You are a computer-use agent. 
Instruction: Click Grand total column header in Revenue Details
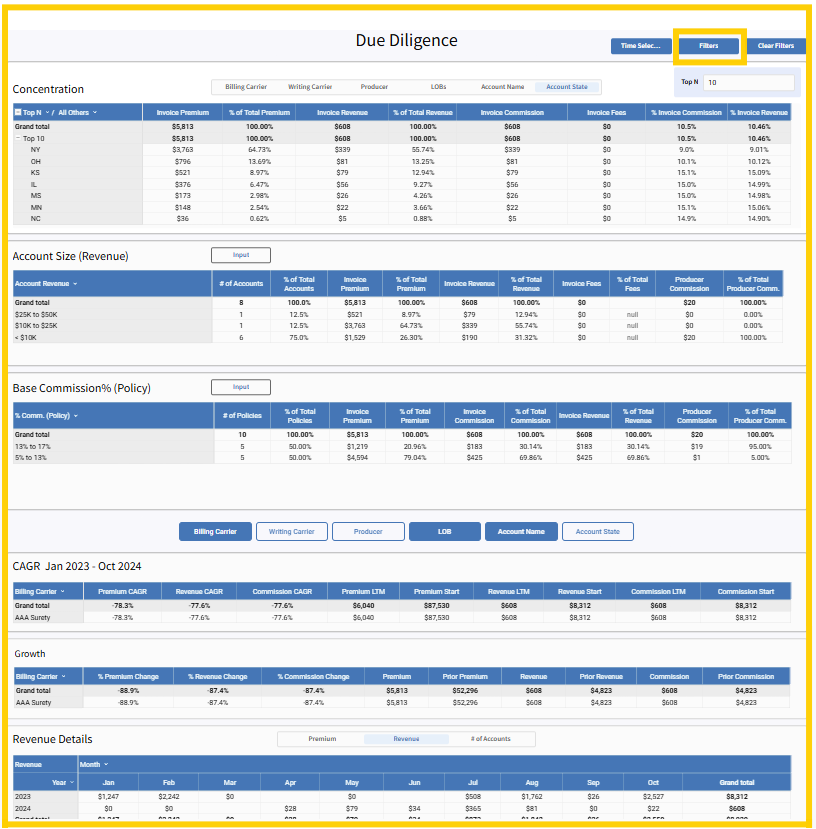[x=737, y=782]
